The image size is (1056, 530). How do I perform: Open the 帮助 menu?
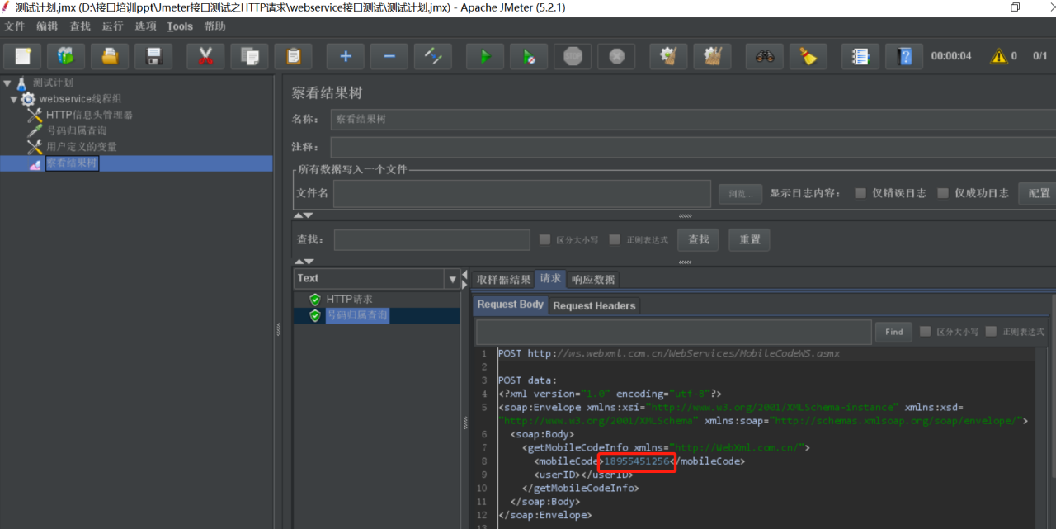215,26
